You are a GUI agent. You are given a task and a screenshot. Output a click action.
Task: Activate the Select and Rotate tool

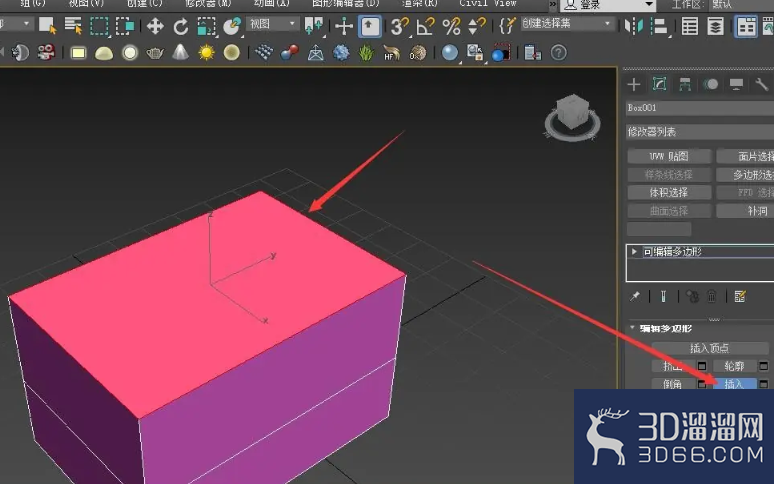181,26
